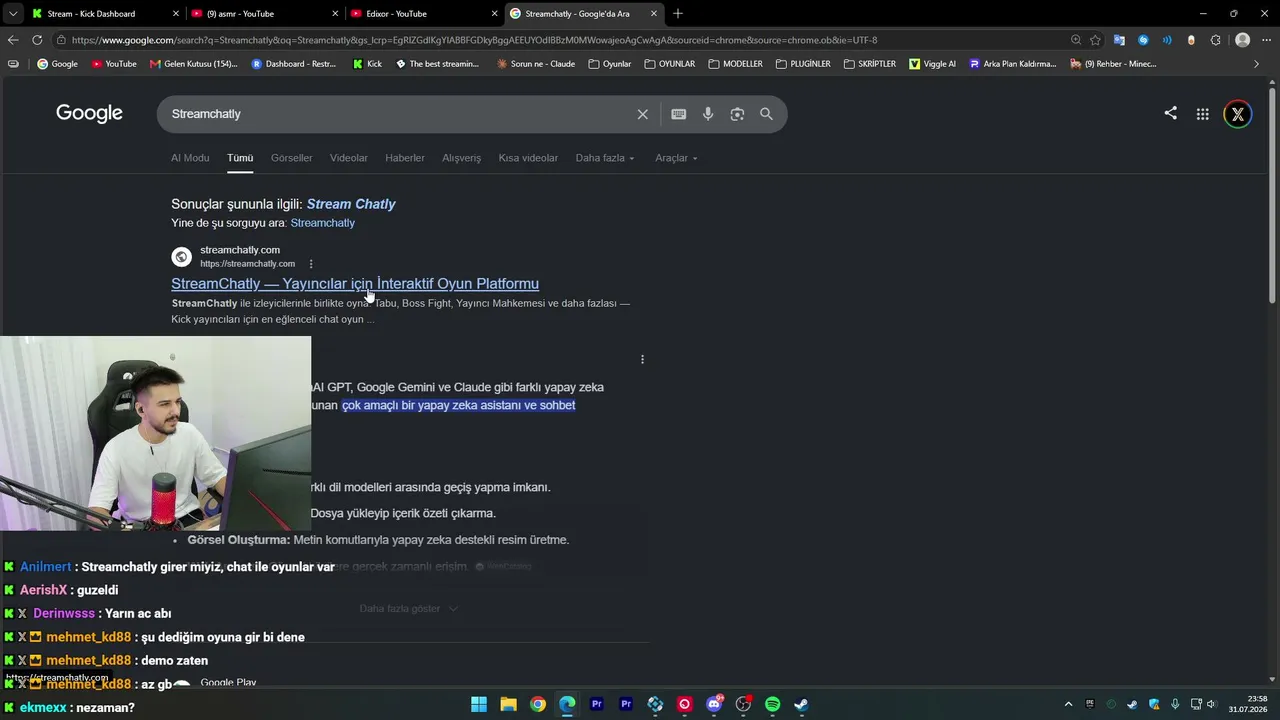Select the AI Modu search tab
Image resolution: width=1280 pixels, height=720 pixels.
tap(190, 158)
